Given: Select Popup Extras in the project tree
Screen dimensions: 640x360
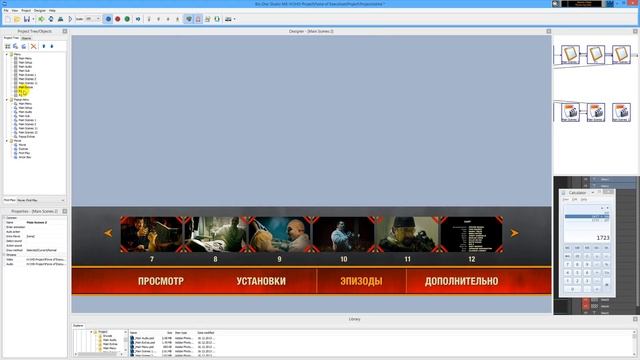Looking at the screenshot, I should point(27,137).
